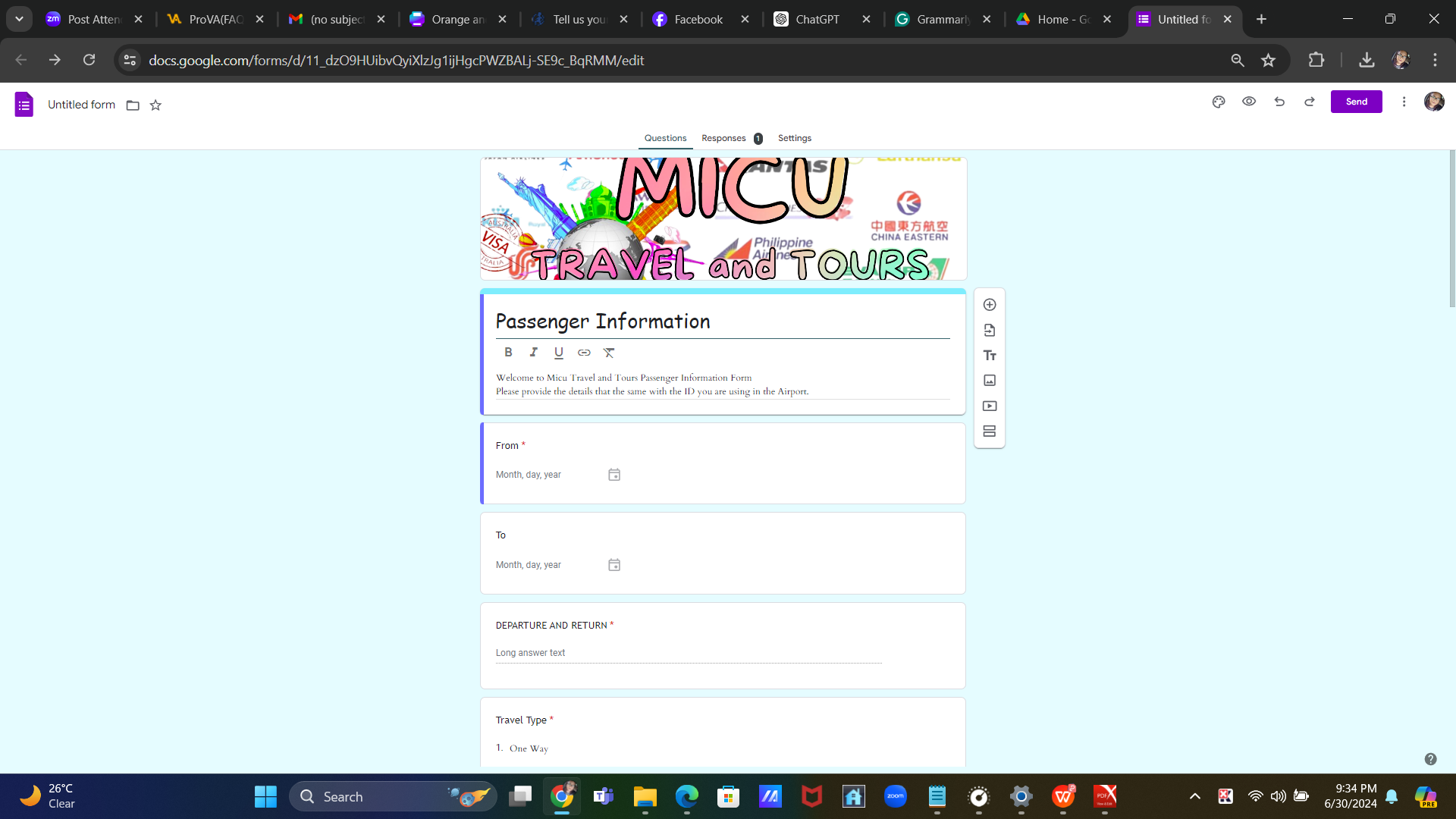Open the calendar picker for the To date
This screenshot has height=819, width=1456.
(614, 564)
